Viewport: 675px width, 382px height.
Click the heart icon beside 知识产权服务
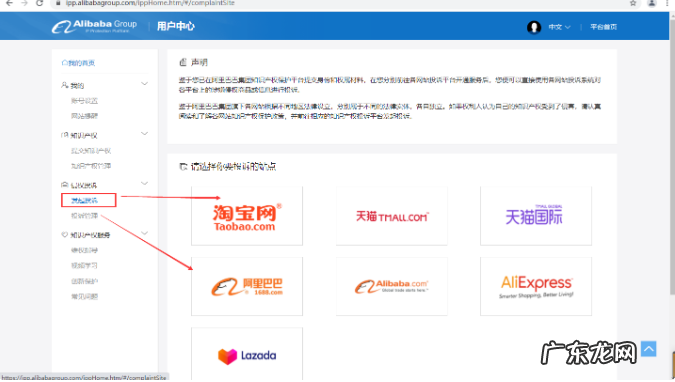65,235
